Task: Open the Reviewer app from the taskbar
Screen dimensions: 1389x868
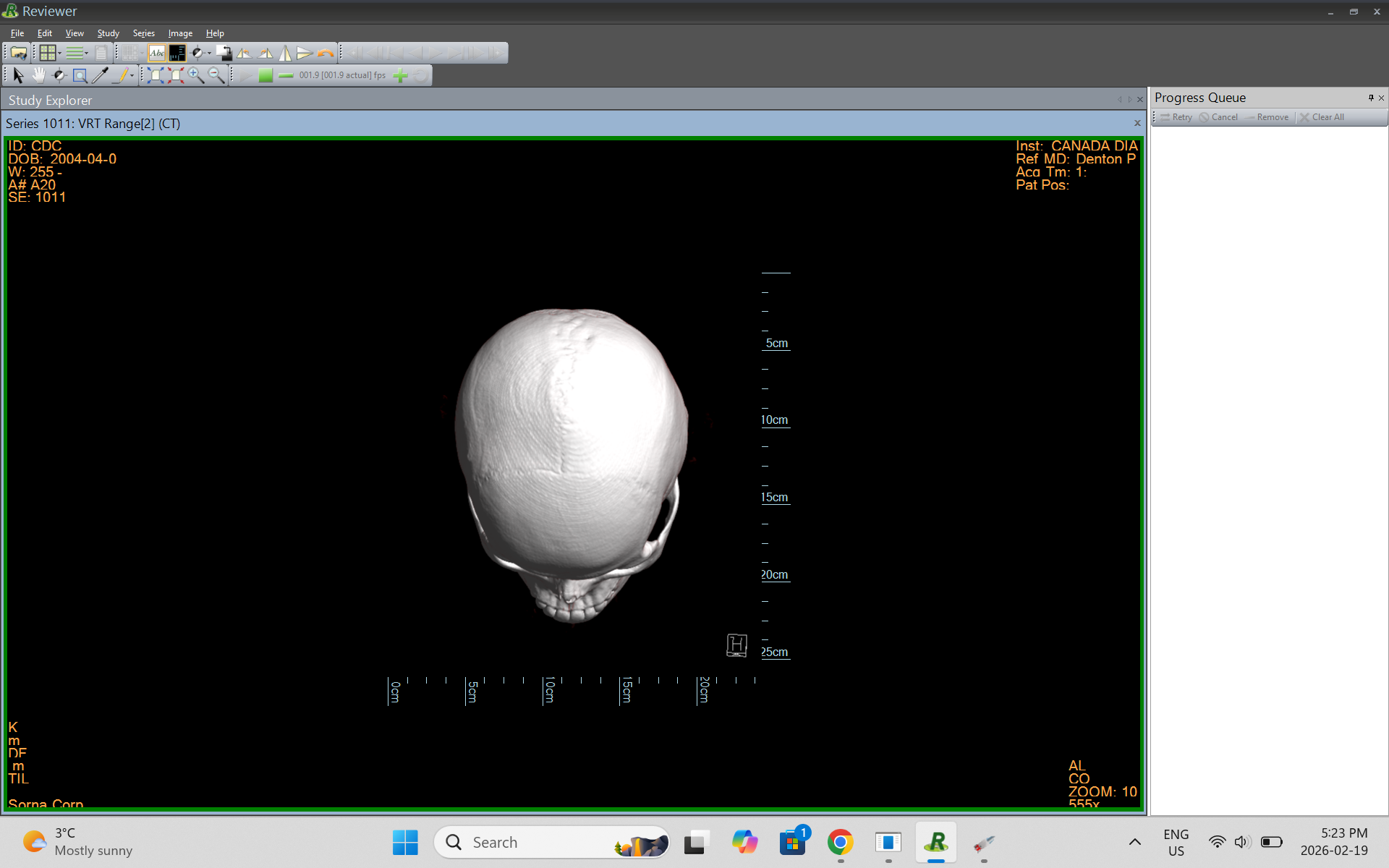Action: (x=935, y=843)
